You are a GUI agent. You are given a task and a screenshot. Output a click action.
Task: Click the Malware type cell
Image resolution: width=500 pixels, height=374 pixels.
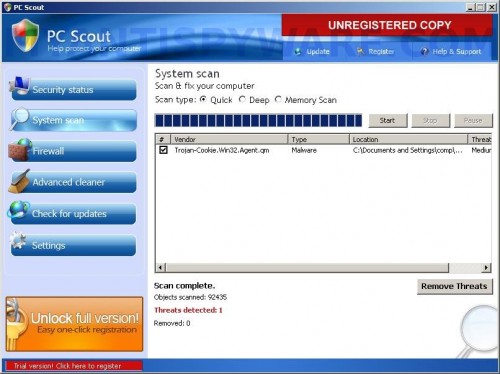(304, 150)
